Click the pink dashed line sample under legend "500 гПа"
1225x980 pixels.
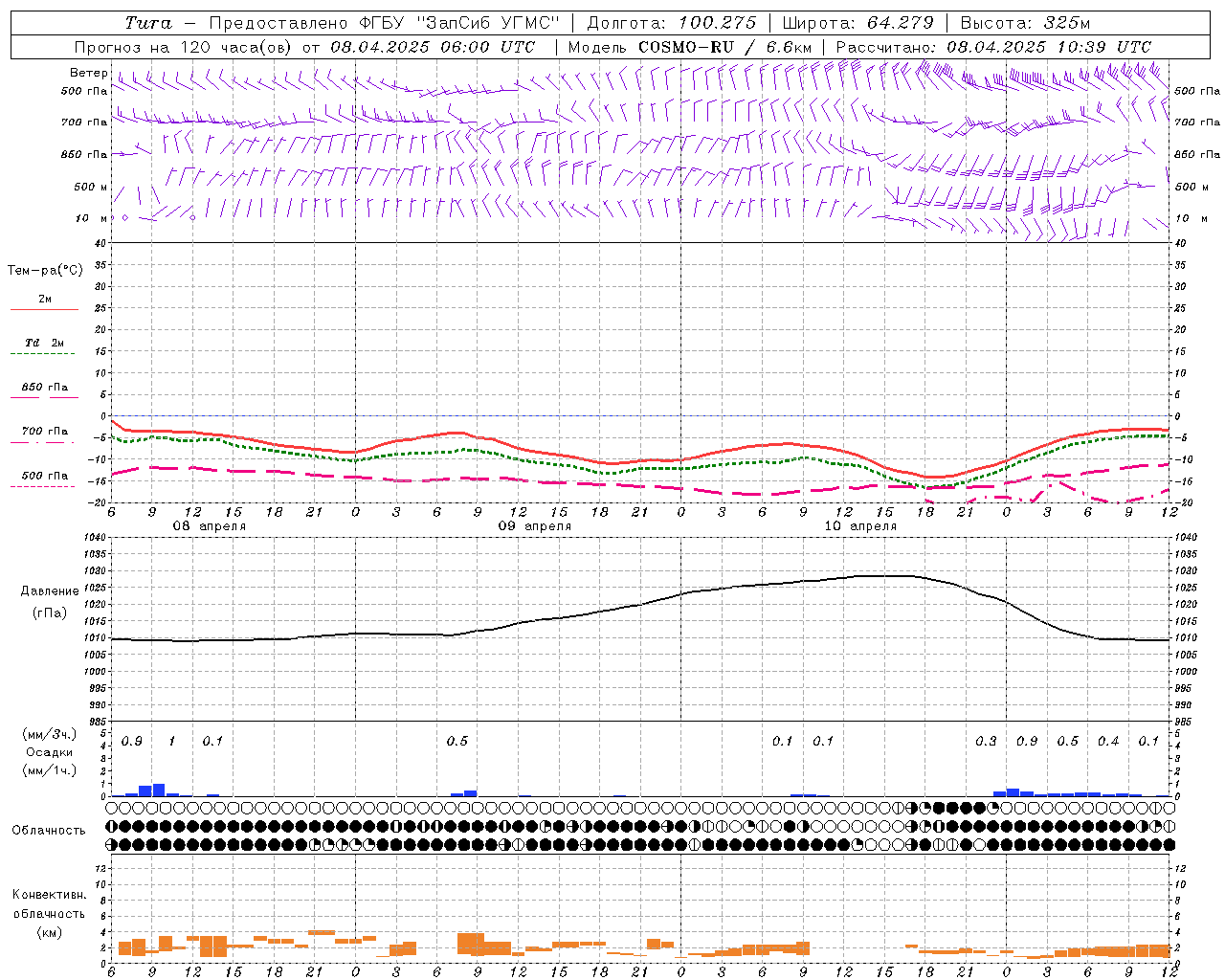[42, 486]
